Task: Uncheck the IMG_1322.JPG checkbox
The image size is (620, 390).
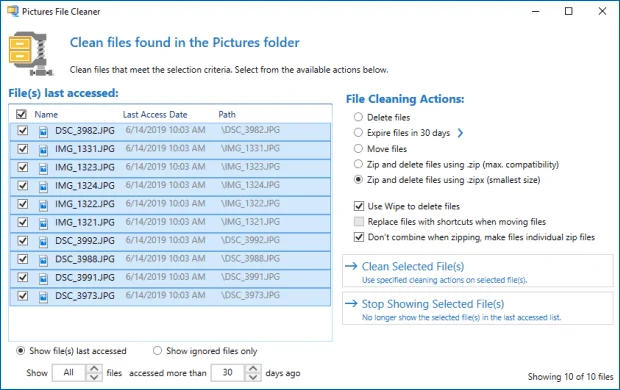Action: pos(23,204)
